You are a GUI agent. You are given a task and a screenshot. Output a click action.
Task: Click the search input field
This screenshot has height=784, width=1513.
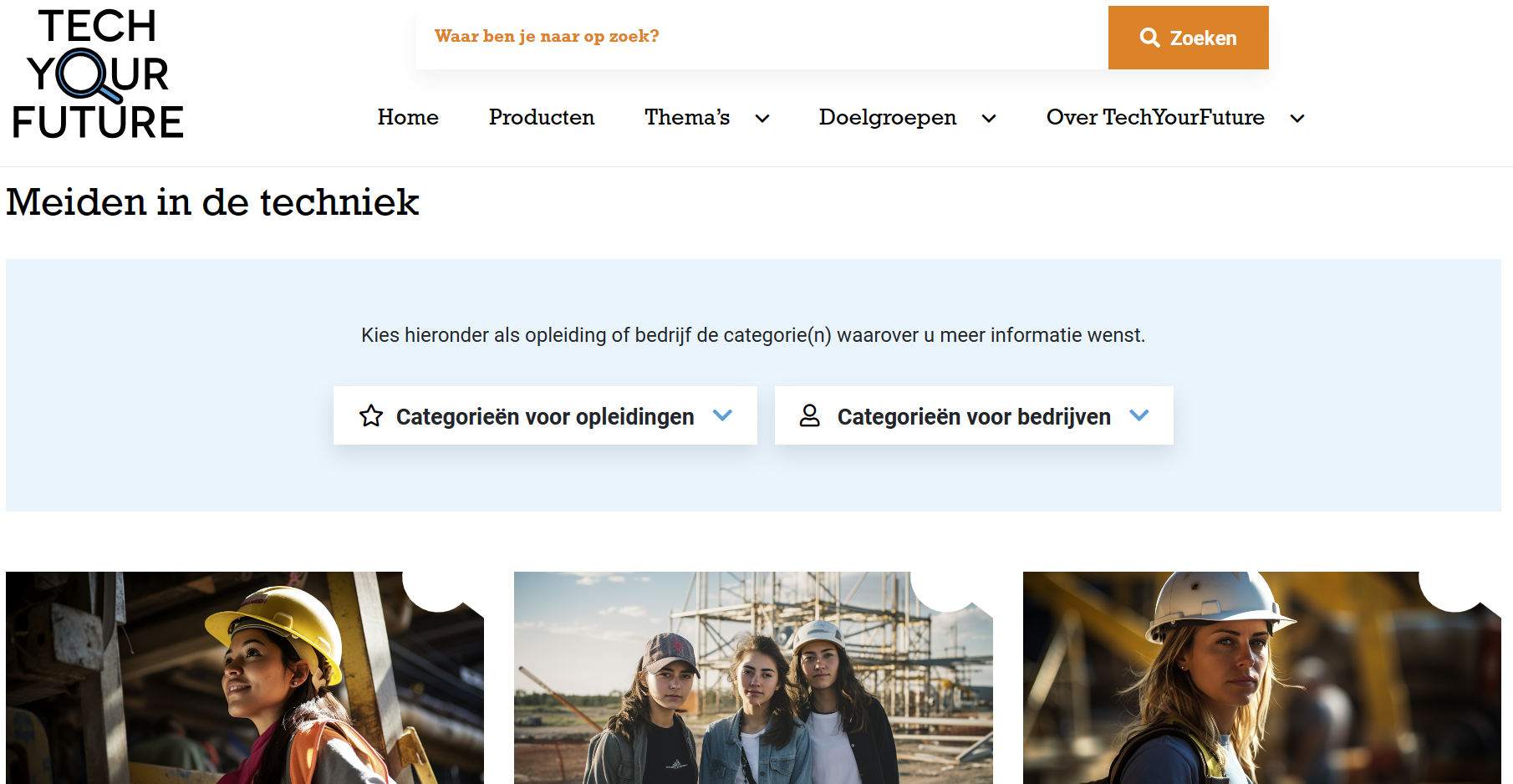(752, 37)
